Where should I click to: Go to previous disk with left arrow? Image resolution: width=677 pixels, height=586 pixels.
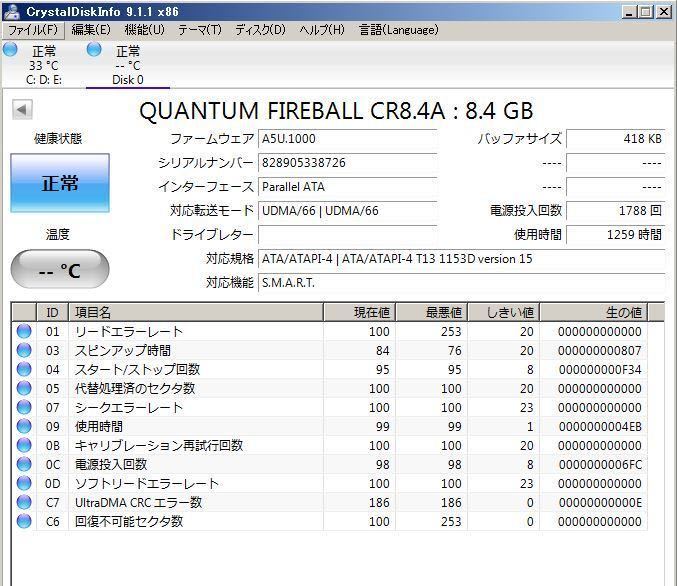[x=22, y=110]
